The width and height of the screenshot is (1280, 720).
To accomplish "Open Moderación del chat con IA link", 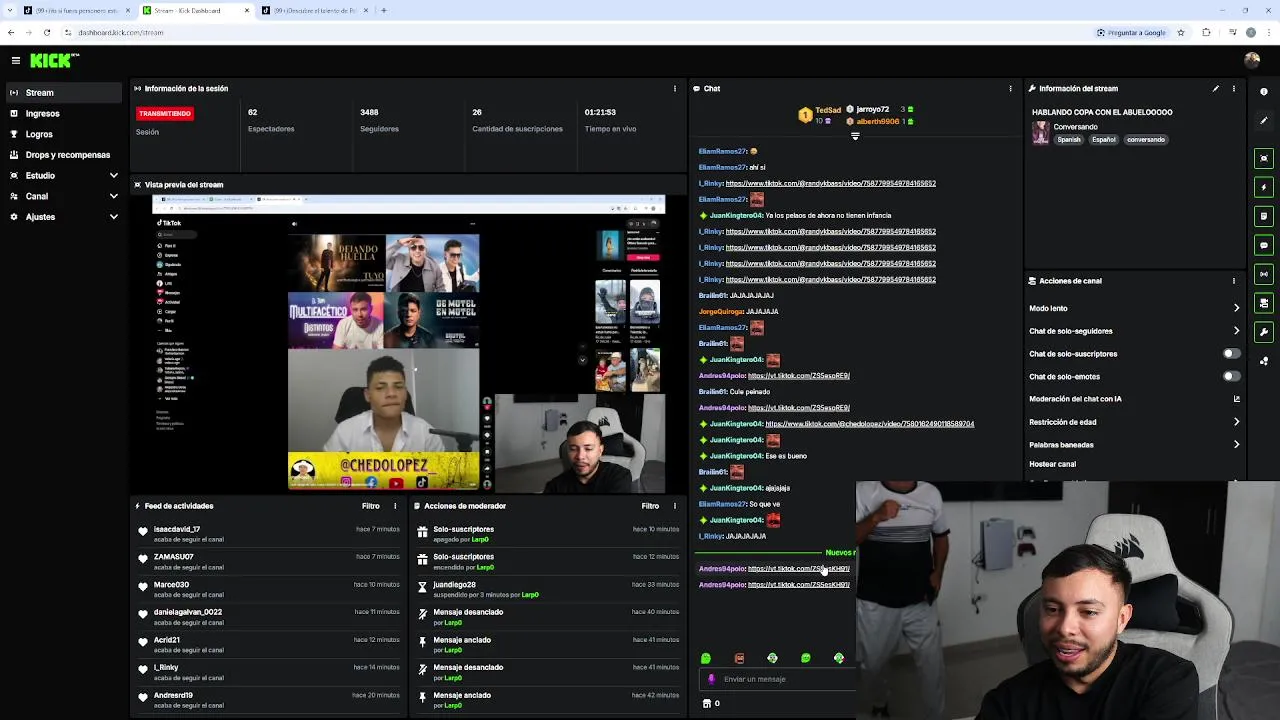I will [1134, 399].
